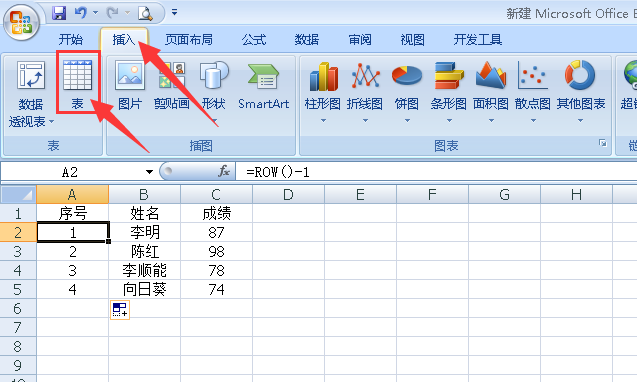Click the Select All corner button
This screenshot has width=637, height=382.
18,195
